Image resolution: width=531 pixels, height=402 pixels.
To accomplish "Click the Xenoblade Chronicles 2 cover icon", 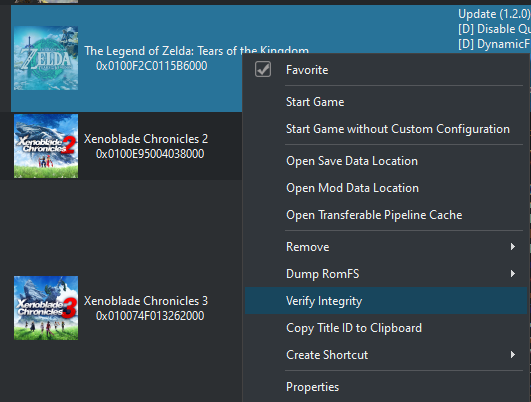I will pyautogui.click(x=46, y=146).
